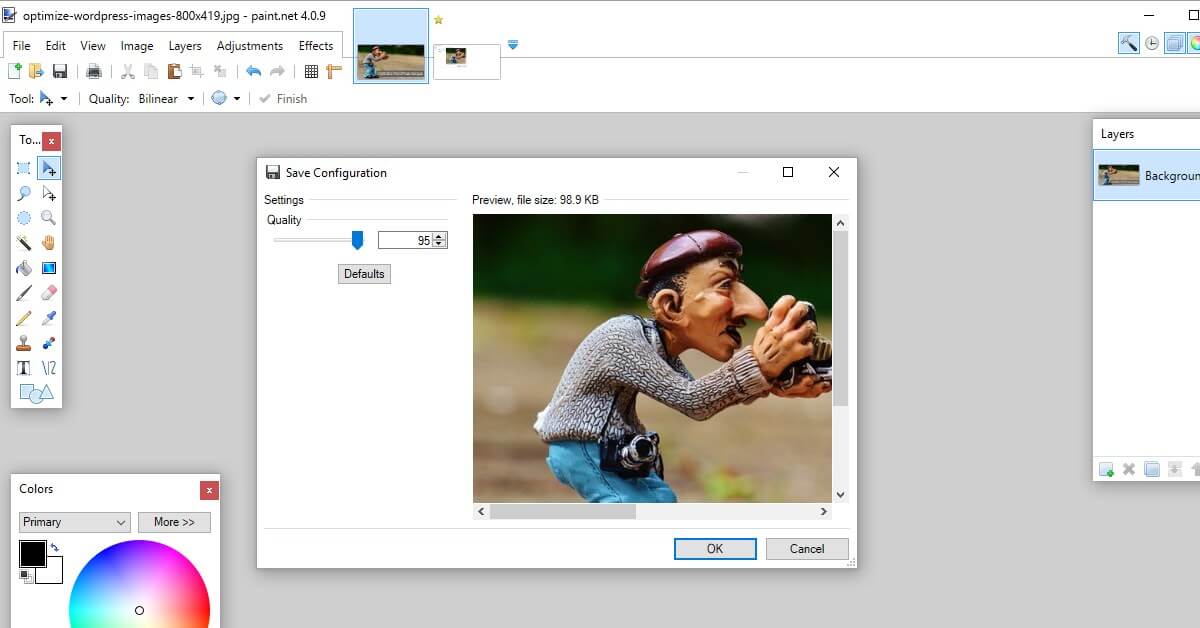Open the View menu
This screenshot has width=1200, height=628.
pyautogui.click(x=93, y=46)
